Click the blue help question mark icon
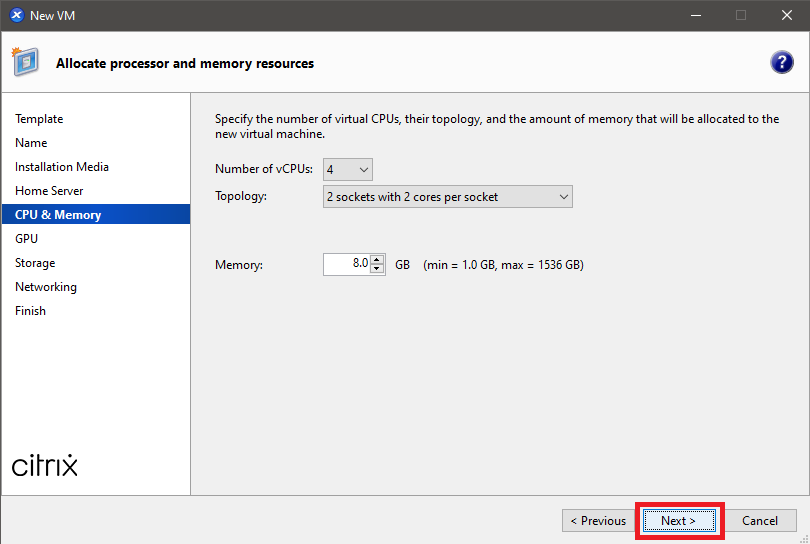The height and width of the screenshot is (544, 810). [781, 63]
